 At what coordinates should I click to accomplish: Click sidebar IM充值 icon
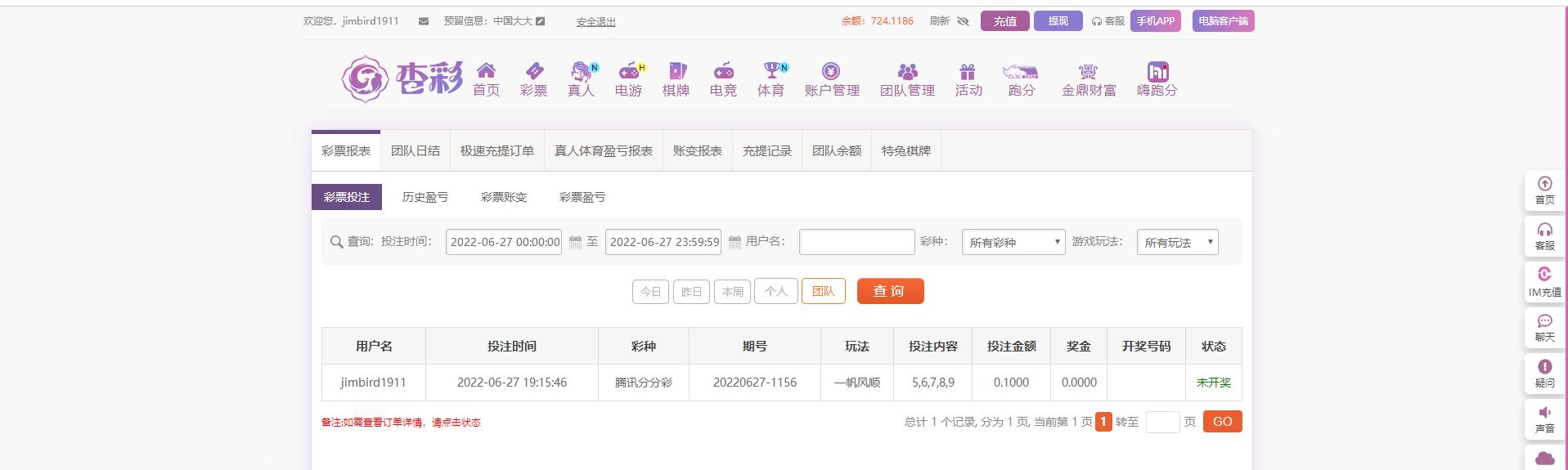1544,275
